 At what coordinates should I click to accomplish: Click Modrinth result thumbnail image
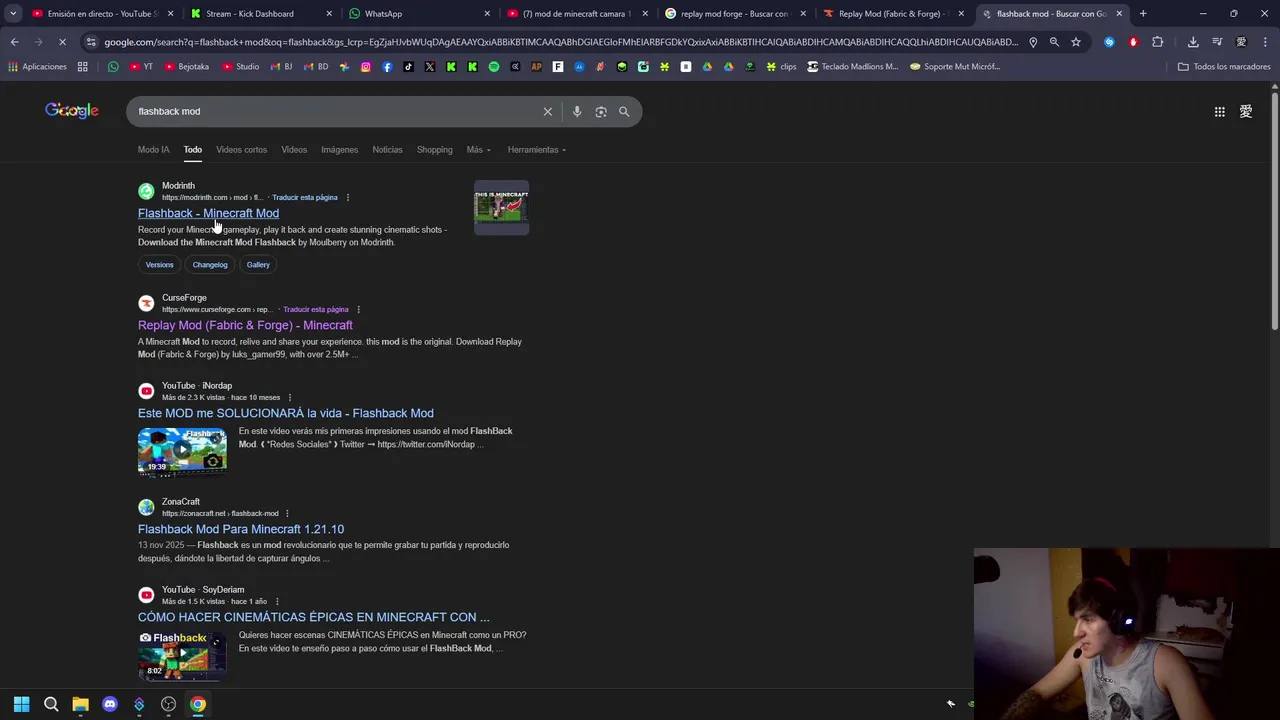click(501, 207)
